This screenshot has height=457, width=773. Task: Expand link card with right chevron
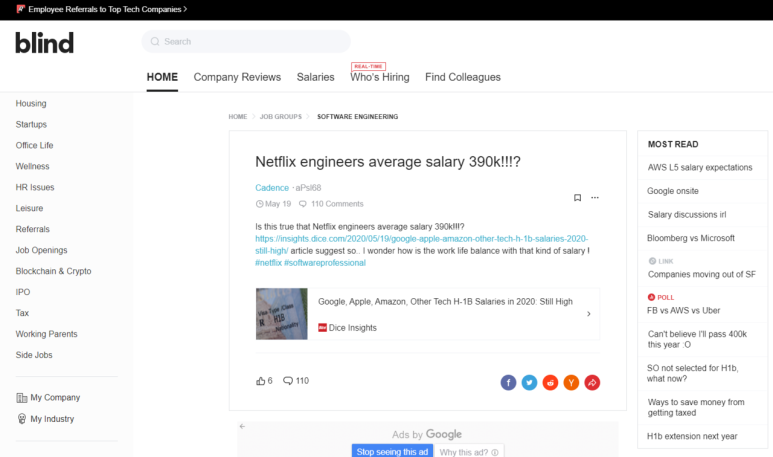589,314
